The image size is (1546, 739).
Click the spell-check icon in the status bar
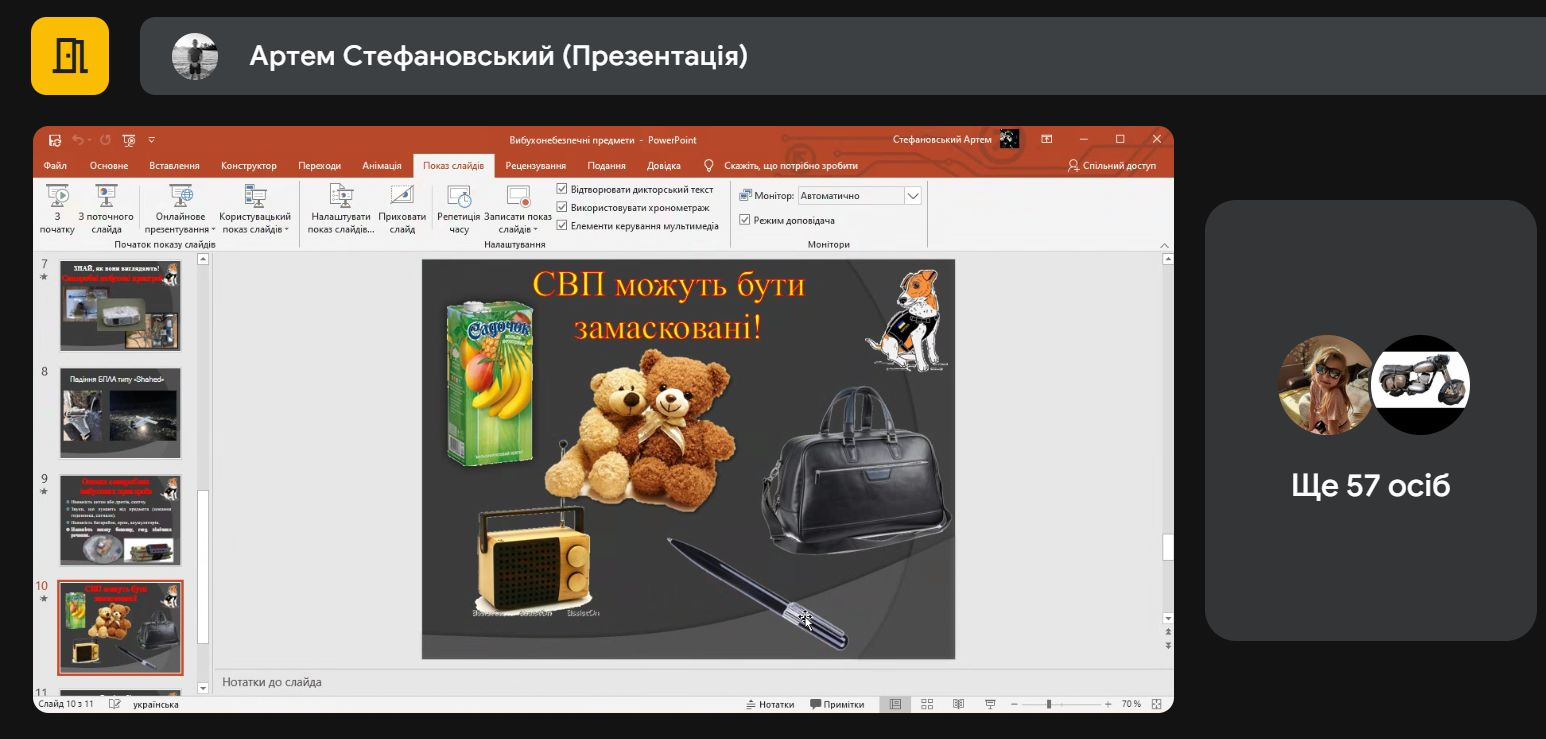(115, 704)
